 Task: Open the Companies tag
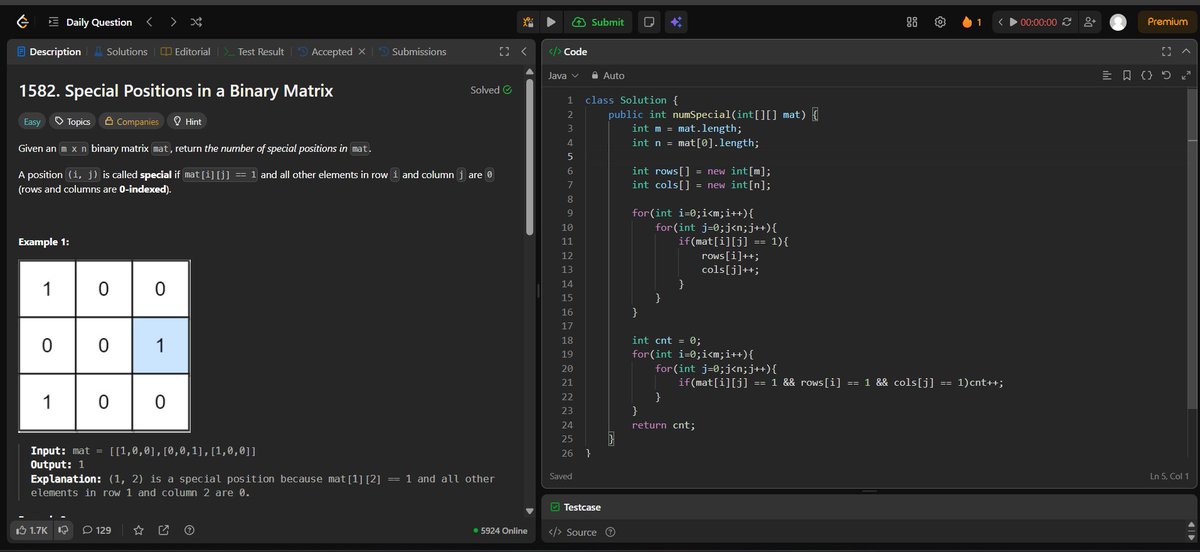(x=132, y=121)
